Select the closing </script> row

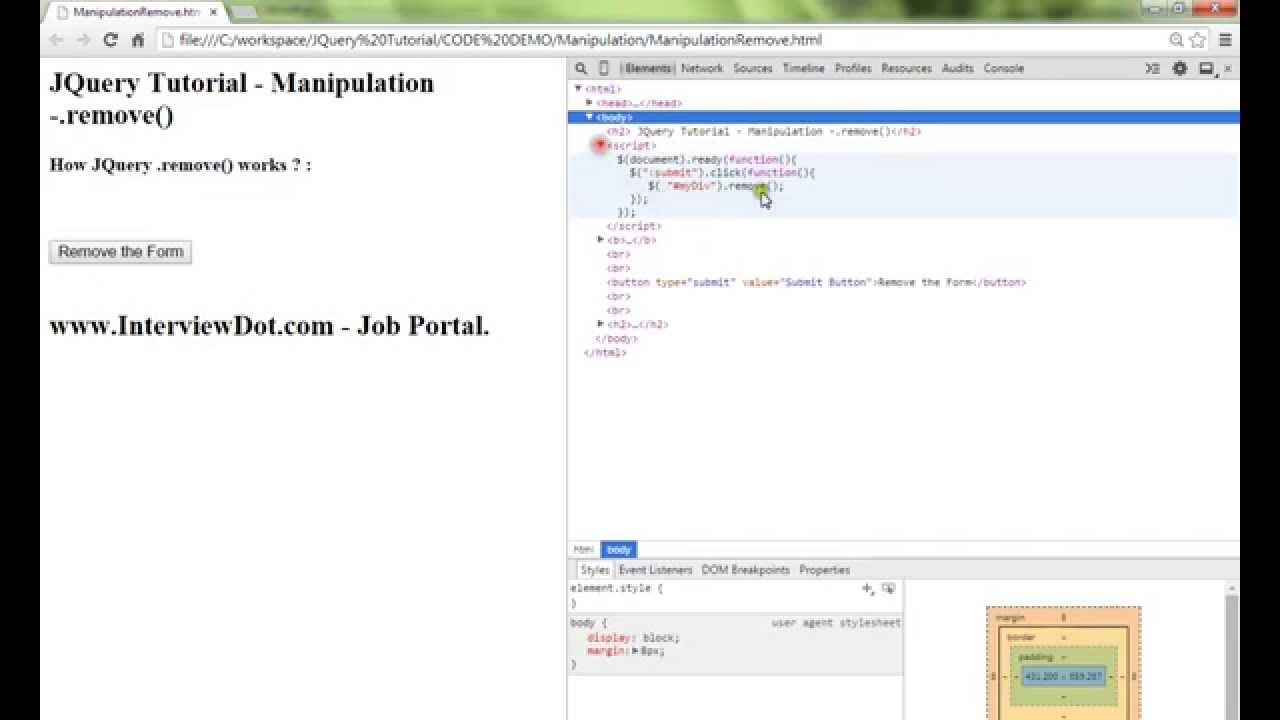click(633, 226)
